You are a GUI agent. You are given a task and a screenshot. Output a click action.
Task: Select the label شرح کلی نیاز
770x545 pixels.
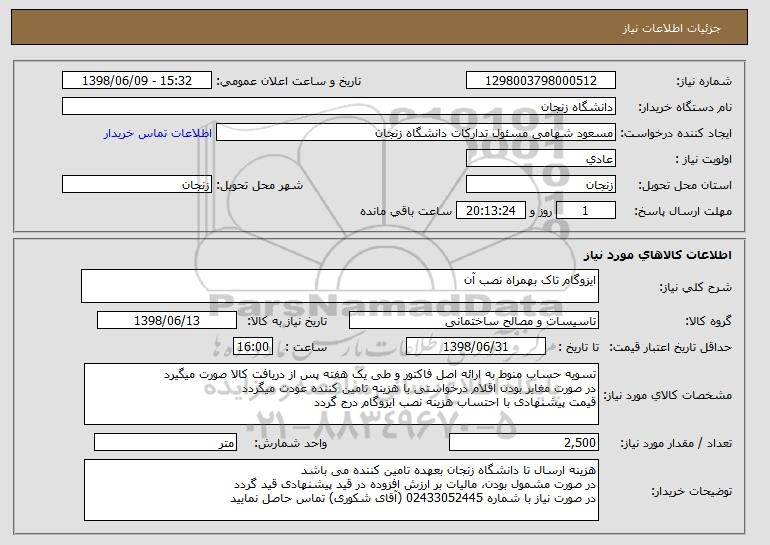[x=695, y=287]
